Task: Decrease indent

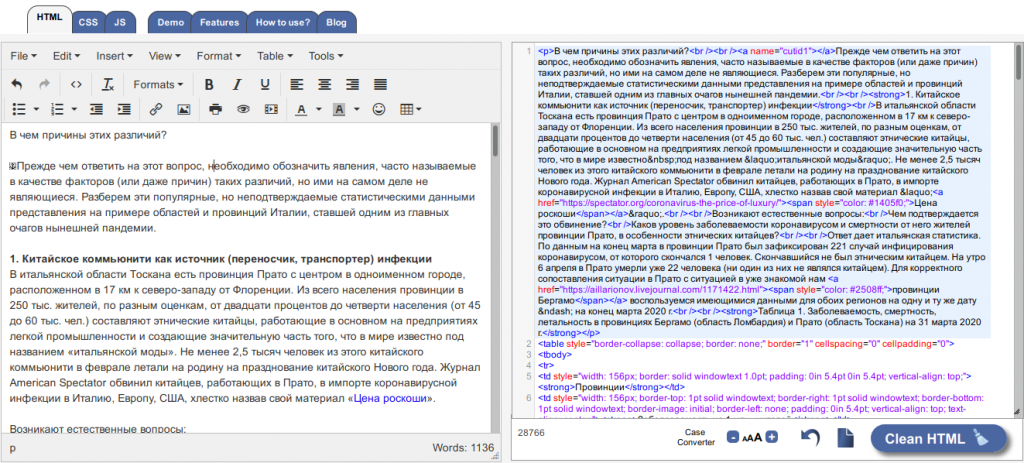Action: tap(96, 109)
